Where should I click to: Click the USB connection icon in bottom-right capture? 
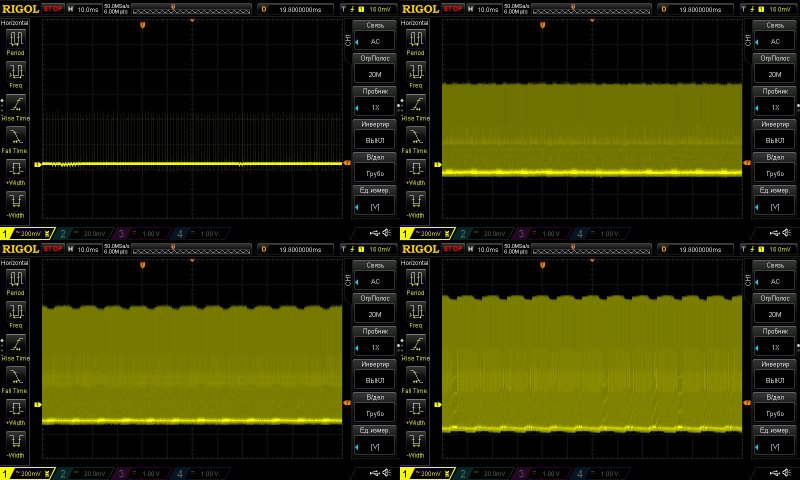point(774,473)
